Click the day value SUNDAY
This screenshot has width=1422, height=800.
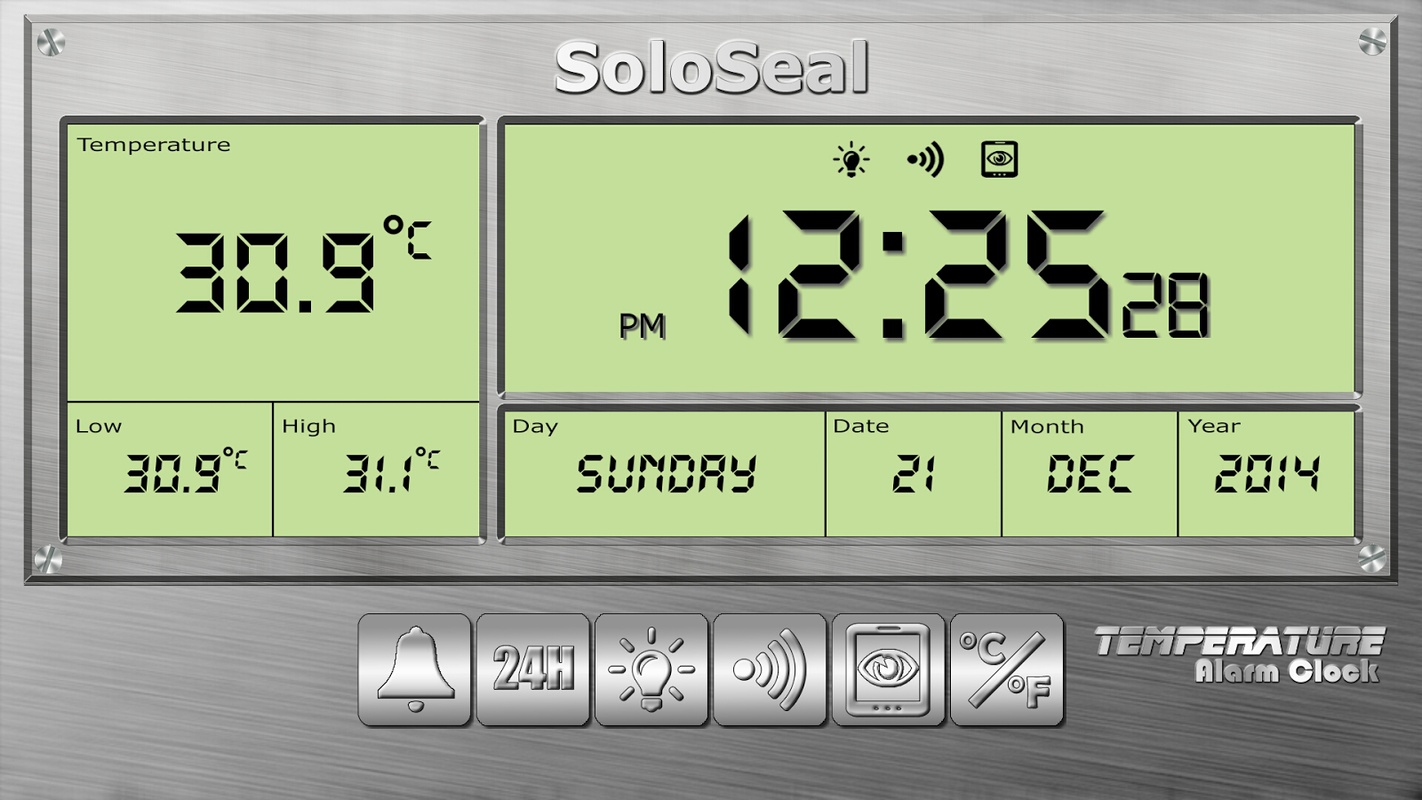point(666,474)
